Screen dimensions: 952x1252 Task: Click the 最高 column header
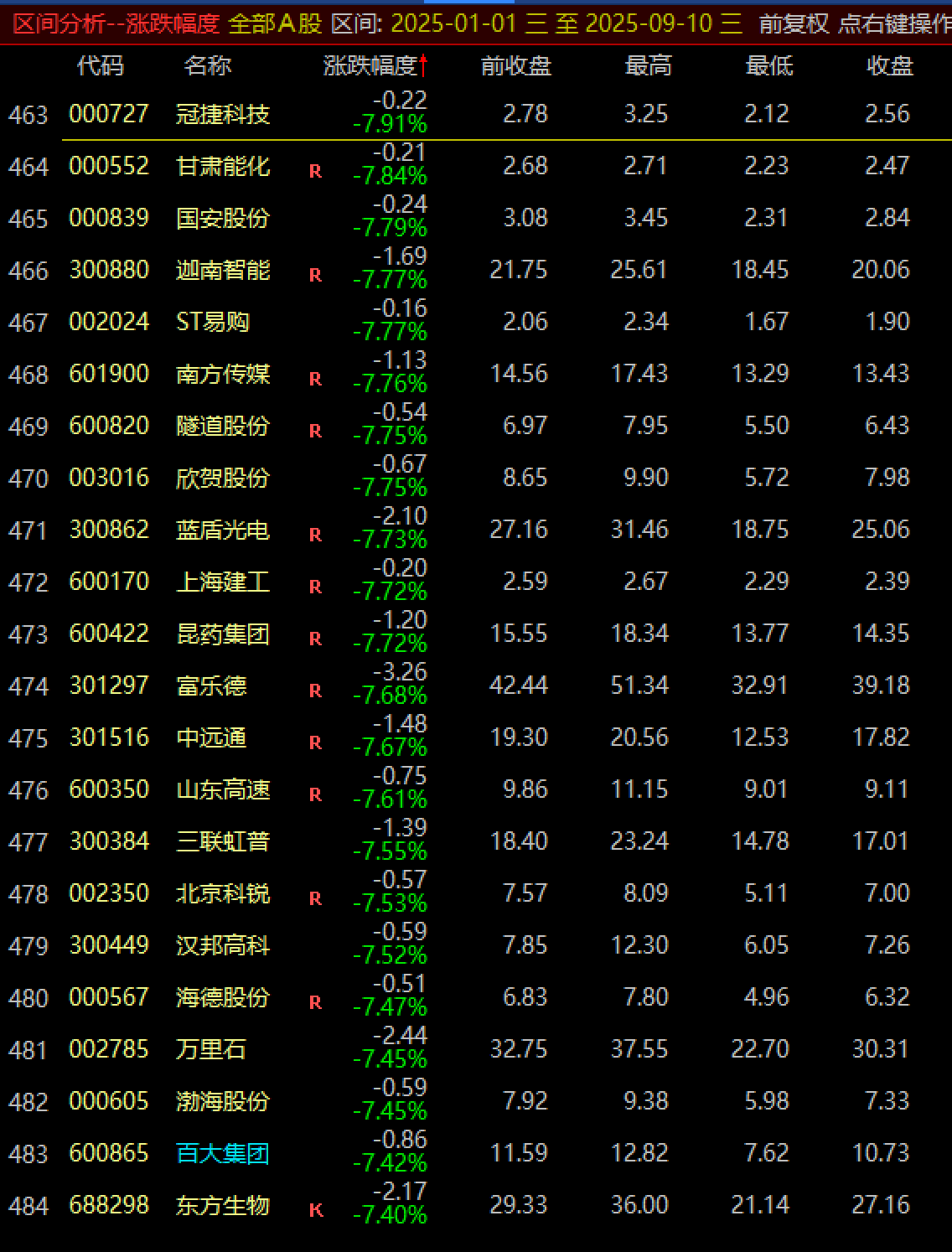pos(648,65)
